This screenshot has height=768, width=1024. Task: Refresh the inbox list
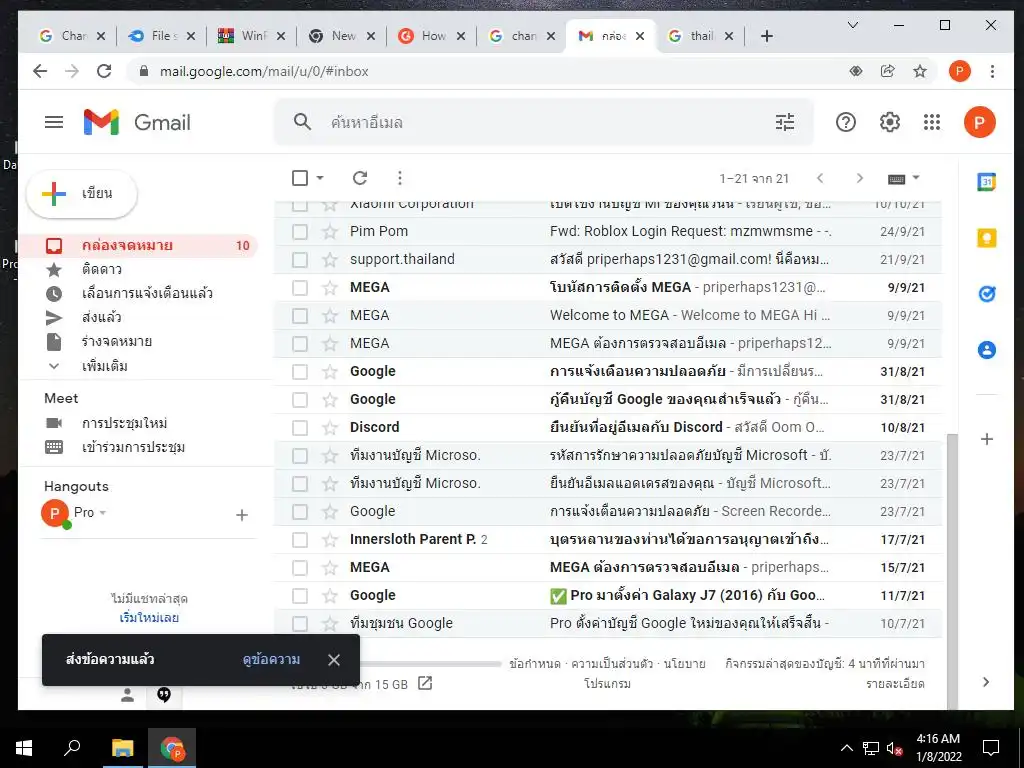(360, 178)
